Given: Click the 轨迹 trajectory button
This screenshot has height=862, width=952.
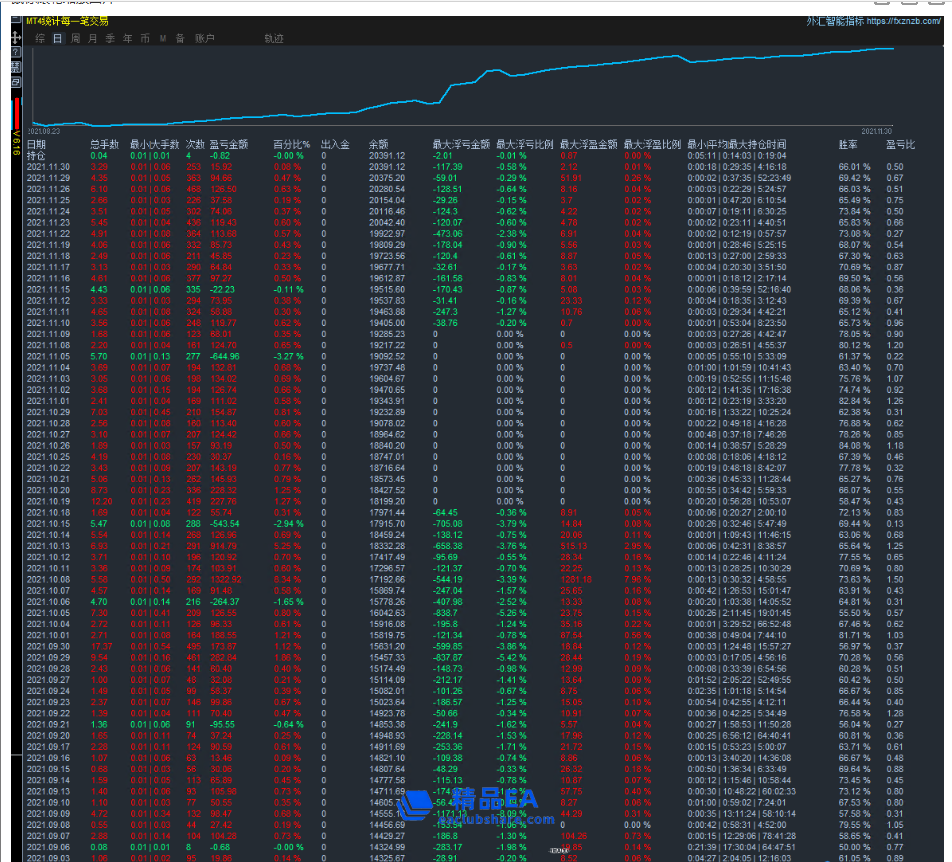Looking at the screenshot, I should (273, 38).
